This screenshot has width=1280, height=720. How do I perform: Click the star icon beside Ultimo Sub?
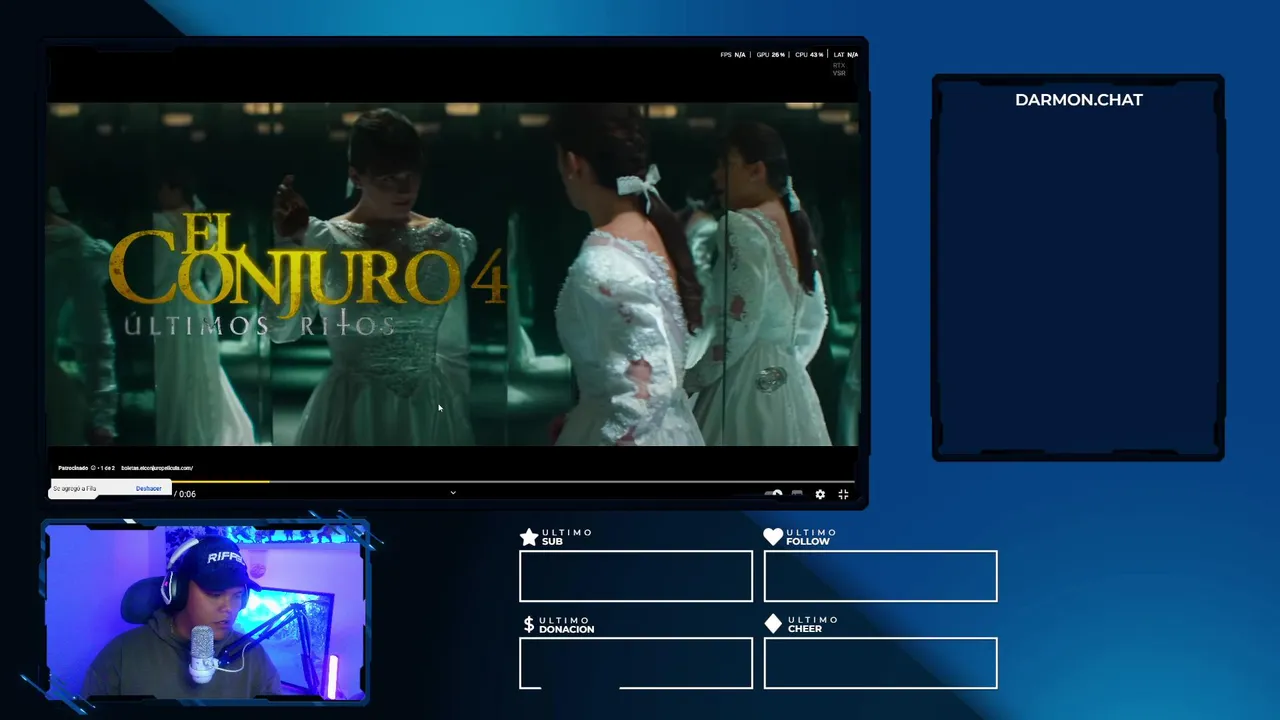point(529,538)
